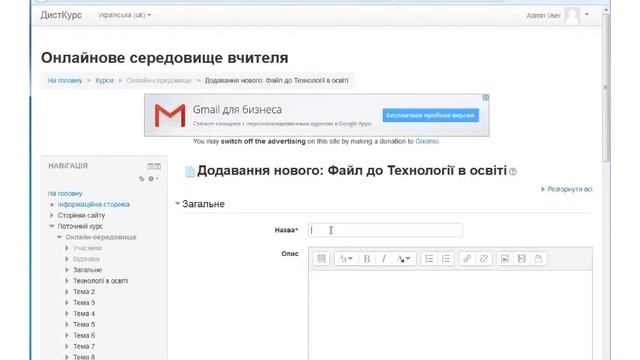Click into the Назва text field

[x=385, y=230]
